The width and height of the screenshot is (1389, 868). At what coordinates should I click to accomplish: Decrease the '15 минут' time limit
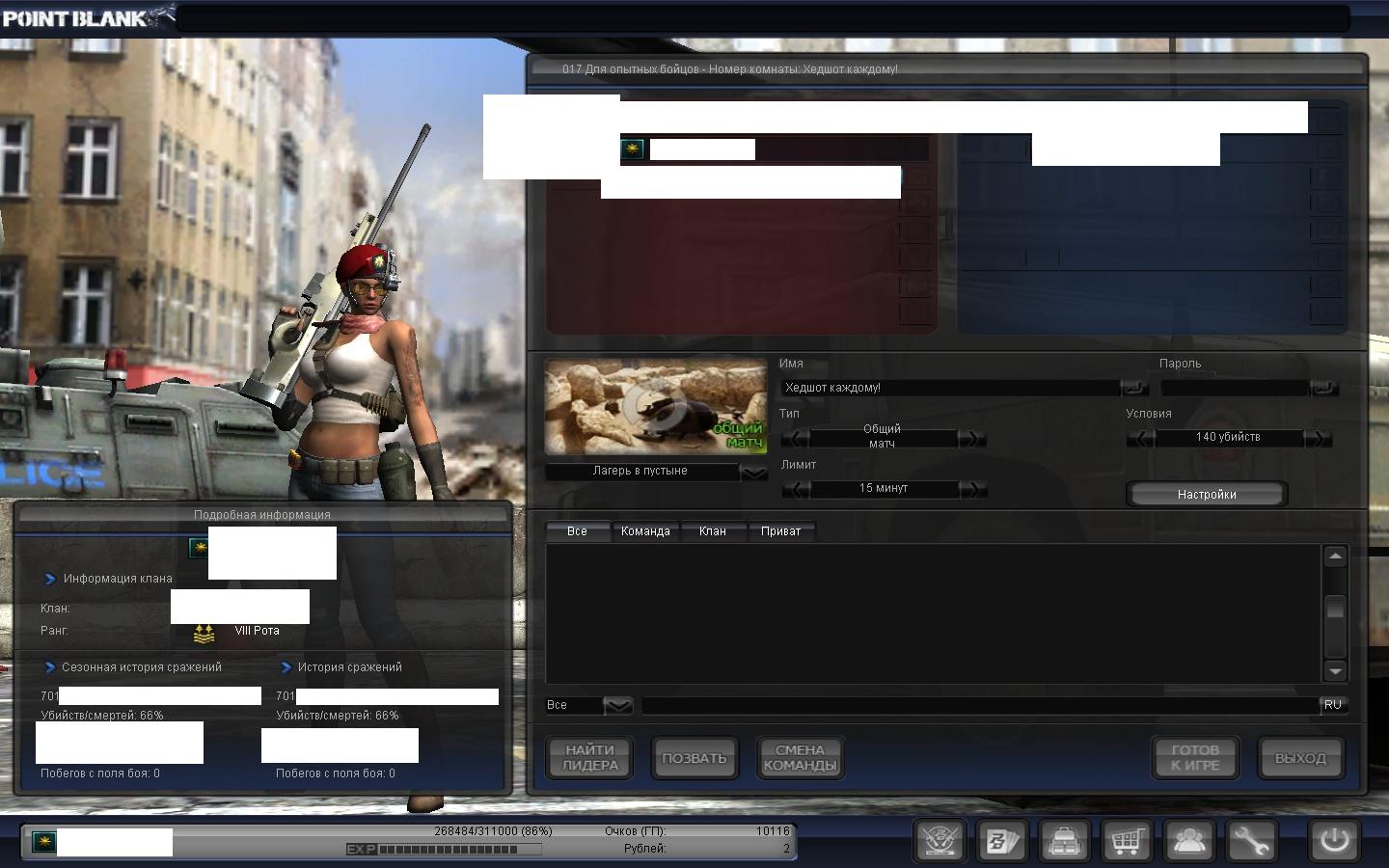coord(796,489)
